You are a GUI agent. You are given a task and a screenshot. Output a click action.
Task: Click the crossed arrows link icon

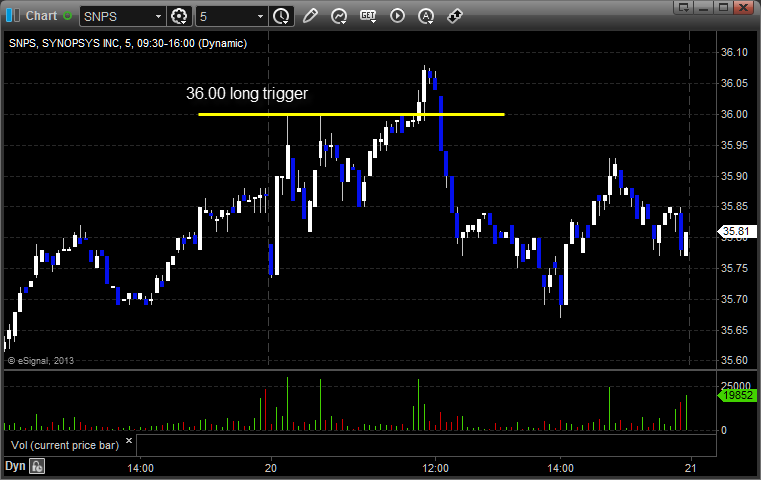(455, 16)
